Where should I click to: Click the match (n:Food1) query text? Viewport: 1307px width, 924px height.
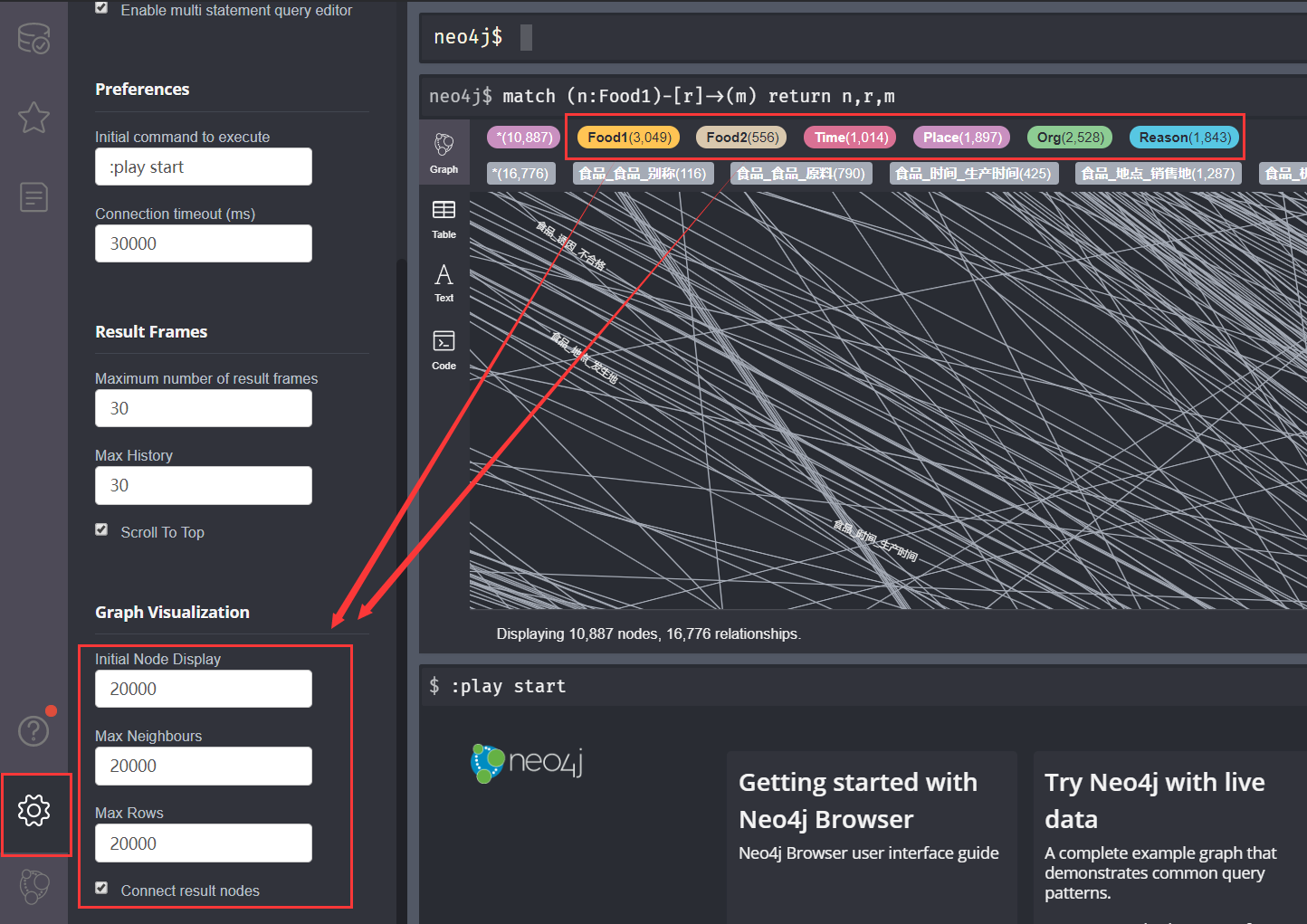coord(699,96)
